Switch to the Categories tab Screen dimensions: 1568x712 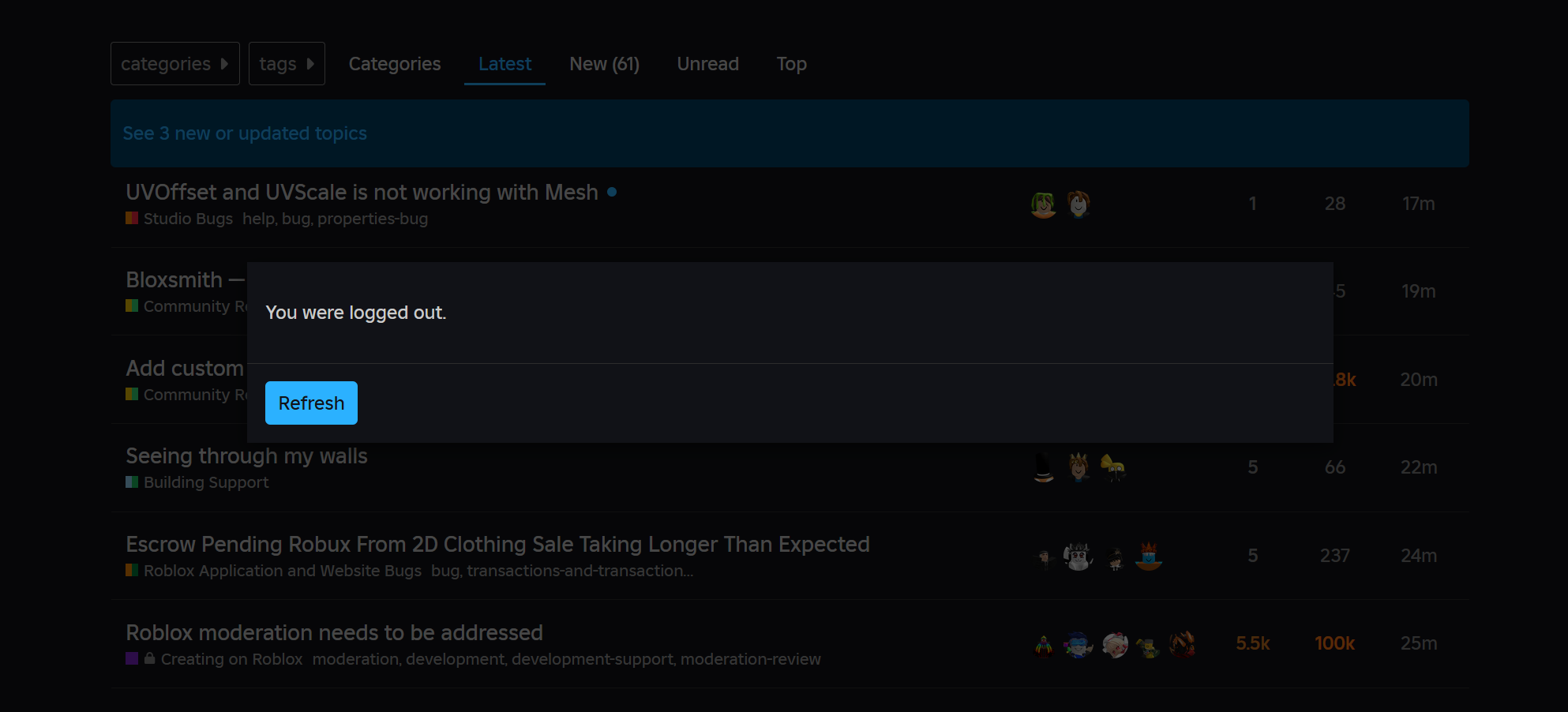tap(395, 64)
